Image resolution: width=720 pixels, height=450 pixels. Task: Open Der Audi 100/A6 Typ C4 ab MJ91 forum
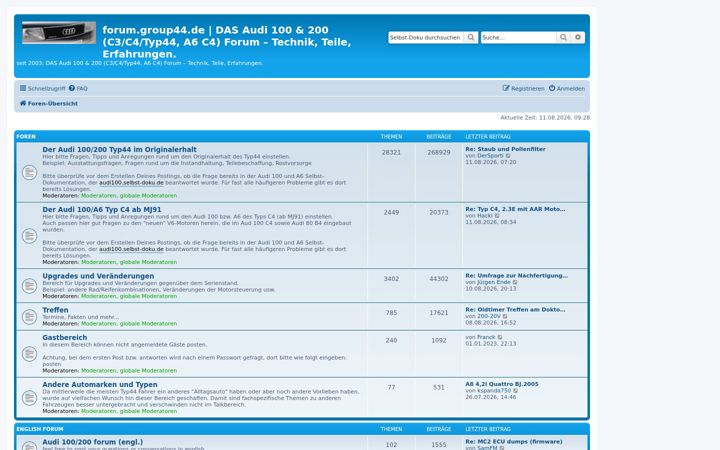pyautogui.click(x=102, y=209)
